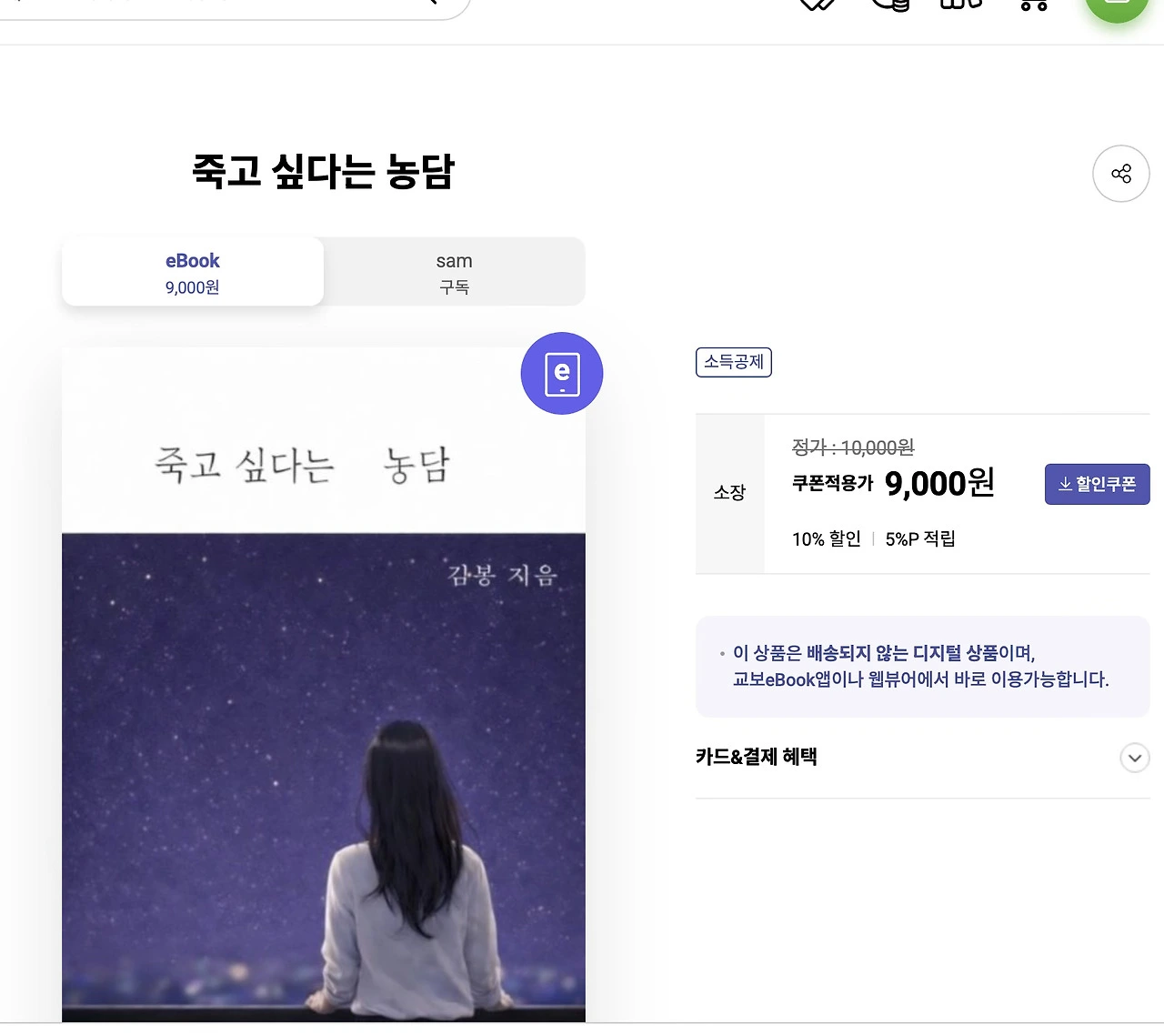Viewport: 1164px width, 1036px height.
Task: Click the 소장 option cell
Action: coord(729,493)
